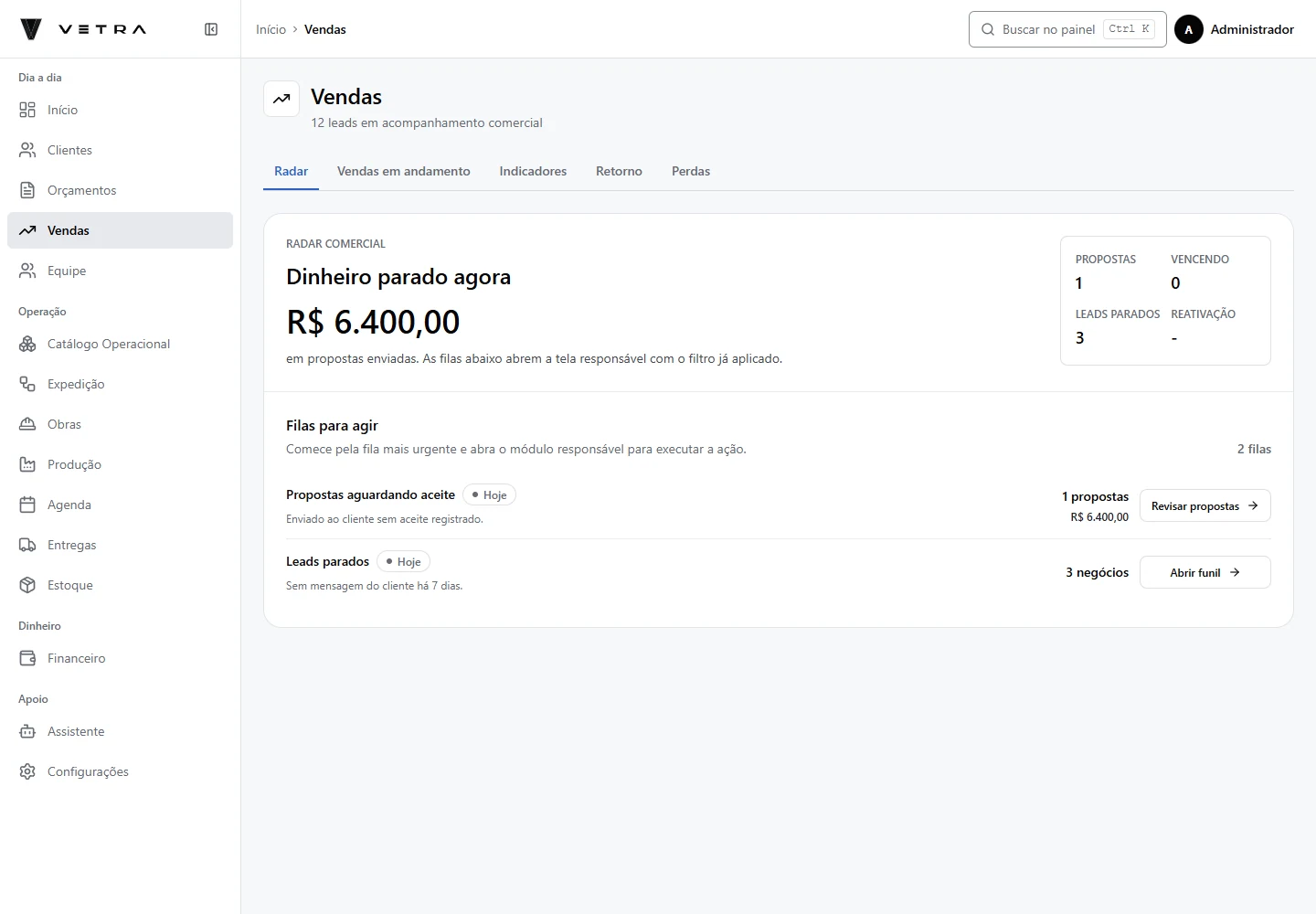Click the Financeiro wallet icon
This screenshot has width=1316, height=914.
27,658
